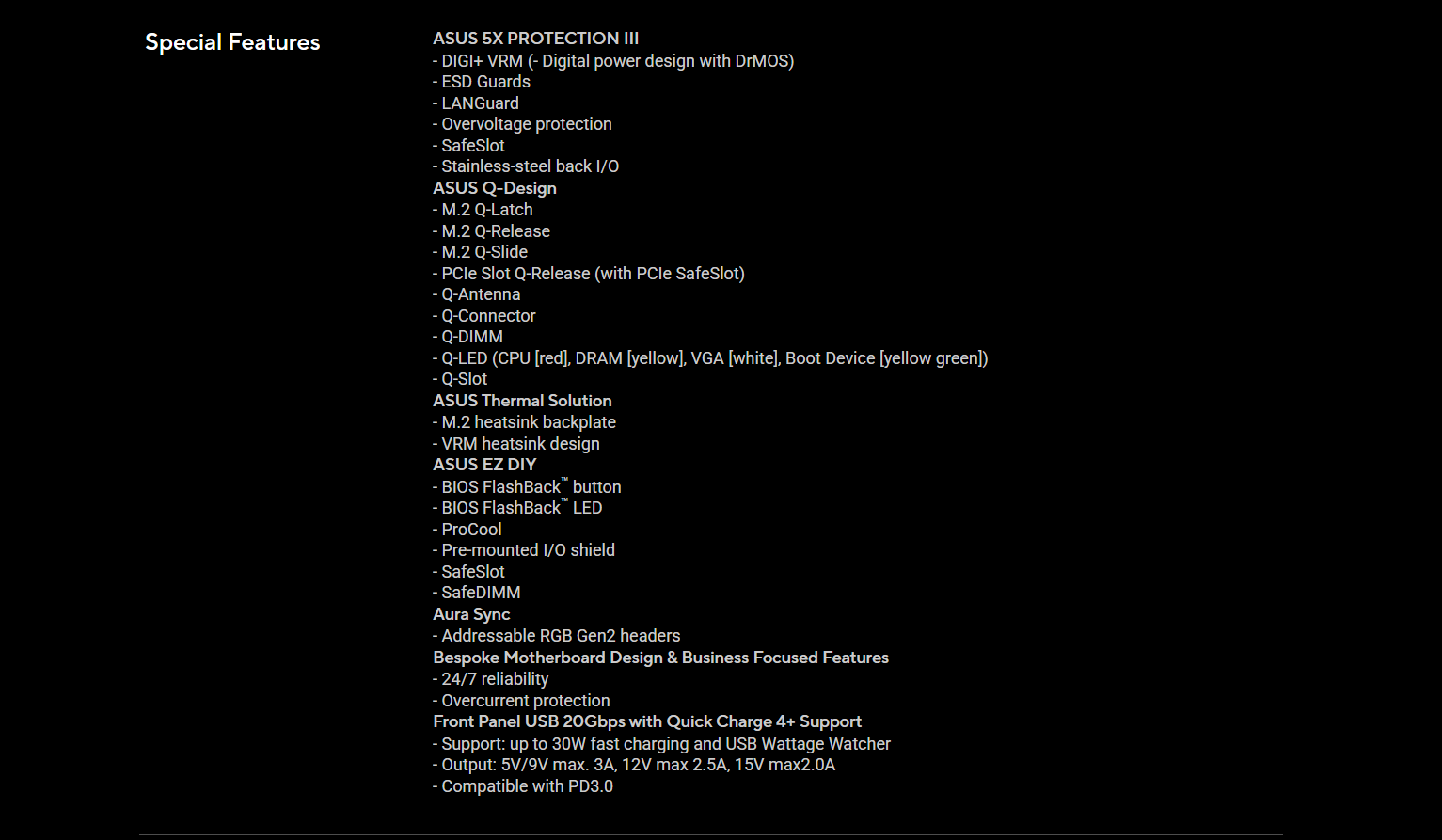Click the VRM heatsink design line
The image size is (1442, 840).
[x=516, y=444]
